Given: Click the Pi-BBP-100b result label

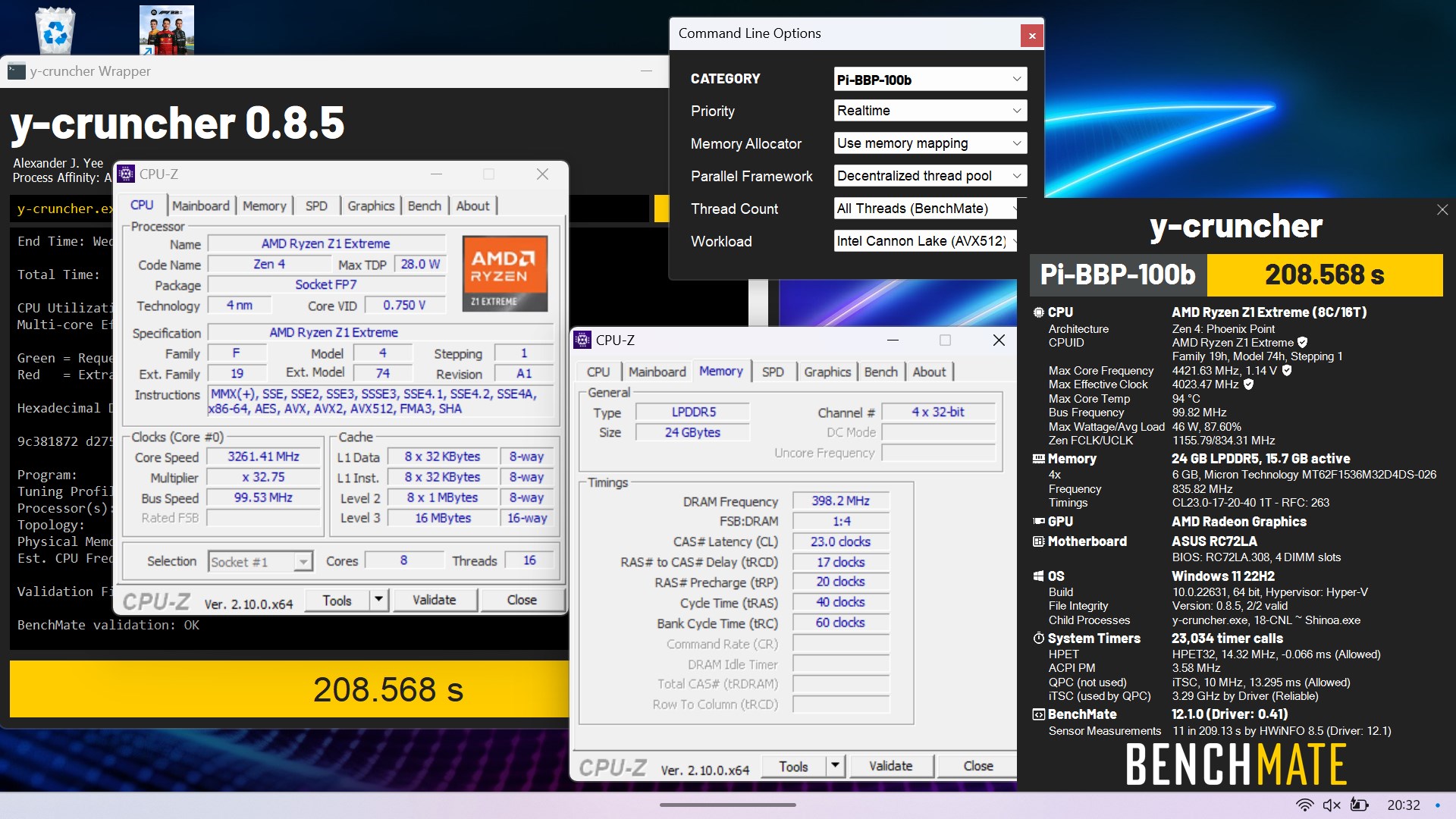Looking at the screenshot, I should [1118, 275].
